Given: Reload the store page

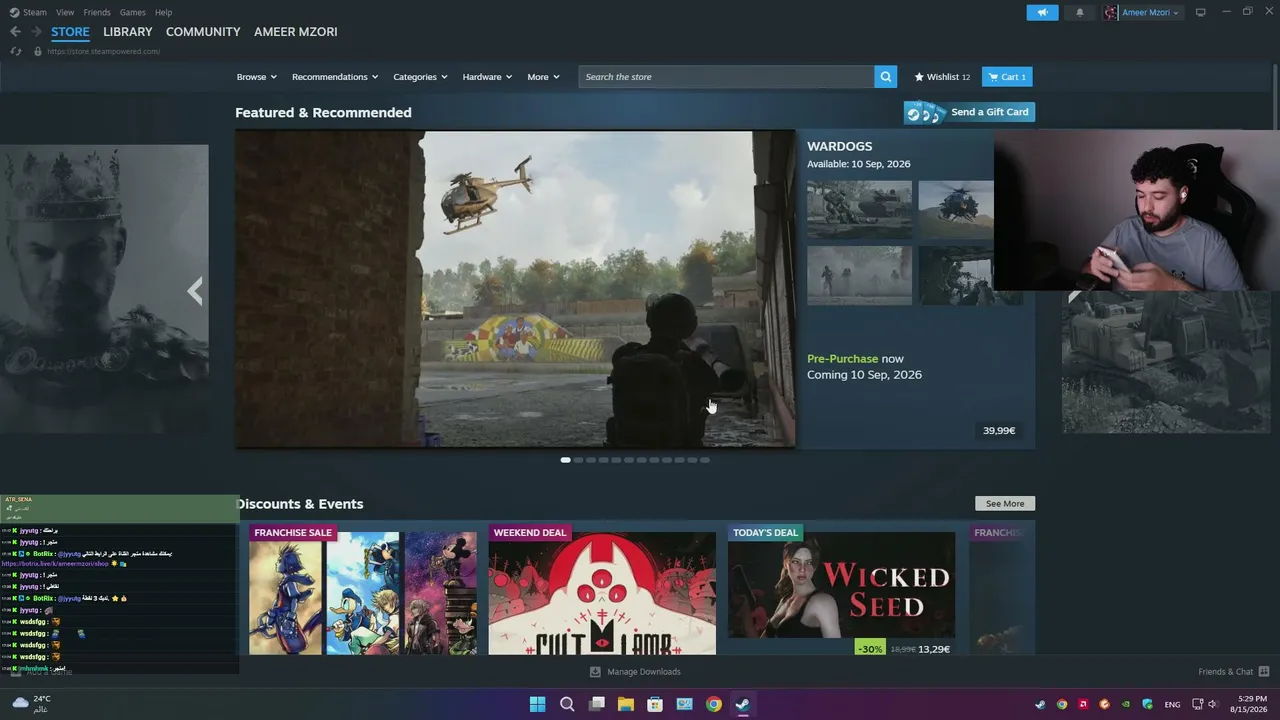Looking at the screenshot, I should tap(16, 51).
